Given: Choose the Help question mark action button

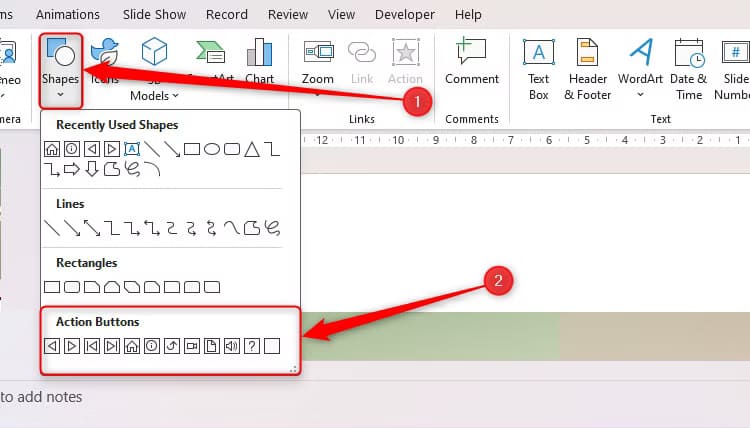Looking at the screenshot, I should click(252, 346).
